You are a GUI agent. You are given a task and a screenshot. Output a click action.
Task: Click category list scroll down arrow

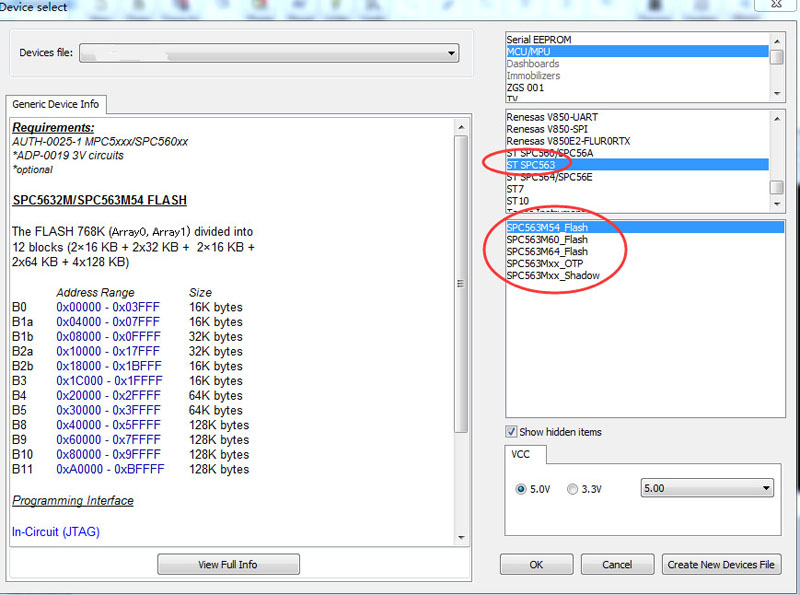point(777,93)
